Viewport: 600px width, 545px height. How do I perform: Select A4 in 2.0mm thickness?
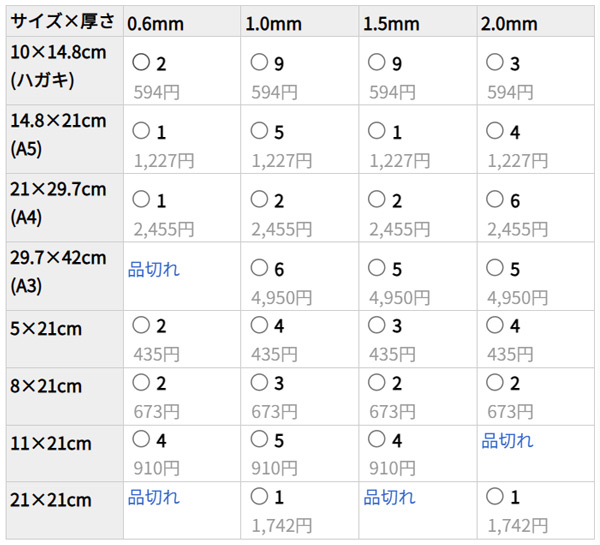click(493, 200)
